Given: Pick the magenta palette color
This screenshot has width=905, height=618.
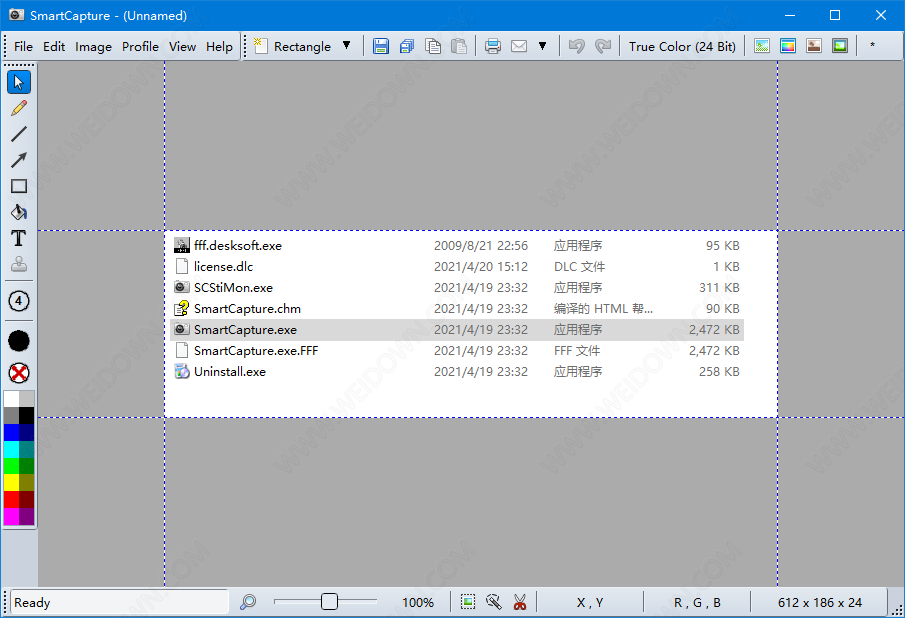Looking at the screenshot, I should coord(11,516).
